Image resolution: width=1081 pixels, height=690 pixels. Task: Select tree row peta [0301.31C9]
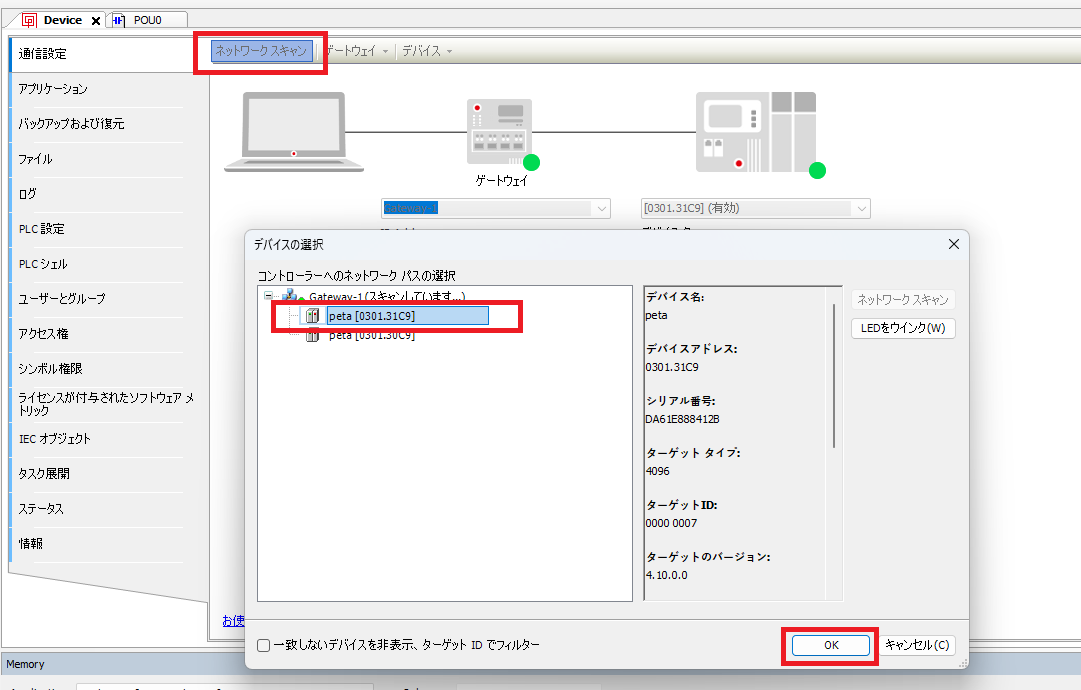407,316
